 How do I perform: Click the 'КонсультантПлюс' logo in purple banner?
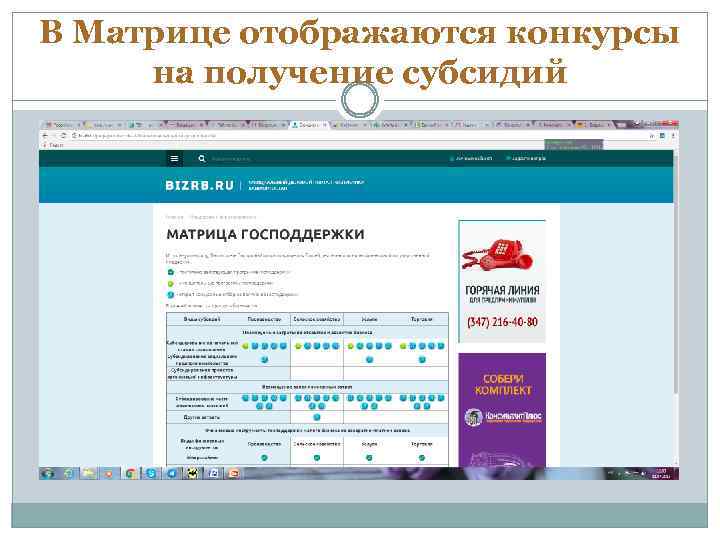[503, 417]
